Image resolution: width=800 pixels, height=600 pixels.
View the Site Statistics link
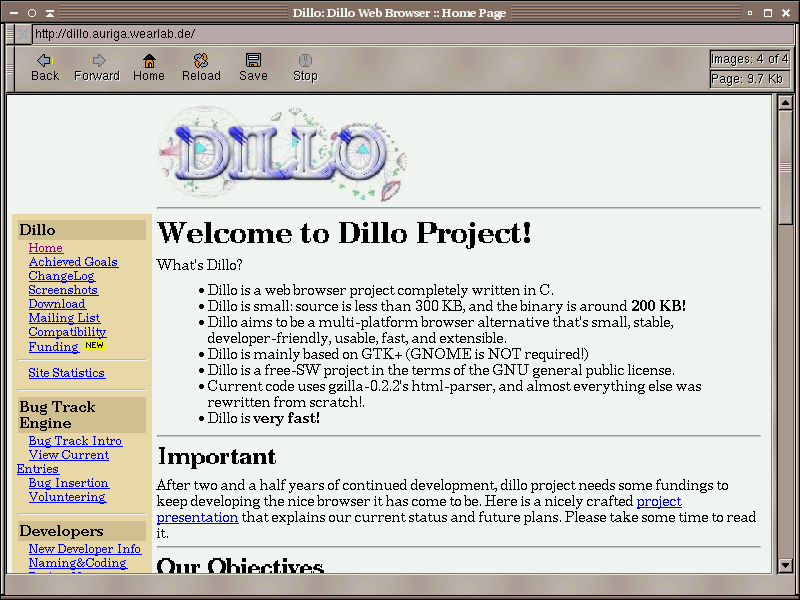66,373
